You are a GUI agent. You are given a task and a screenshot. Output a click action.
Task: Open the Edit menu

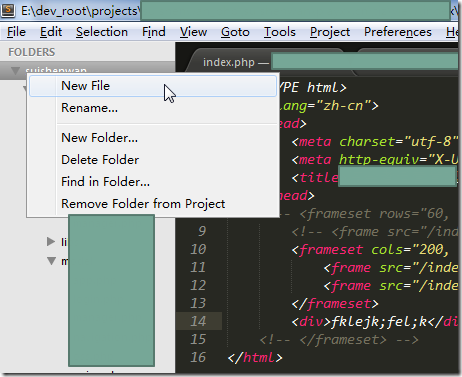click(51, 32)
